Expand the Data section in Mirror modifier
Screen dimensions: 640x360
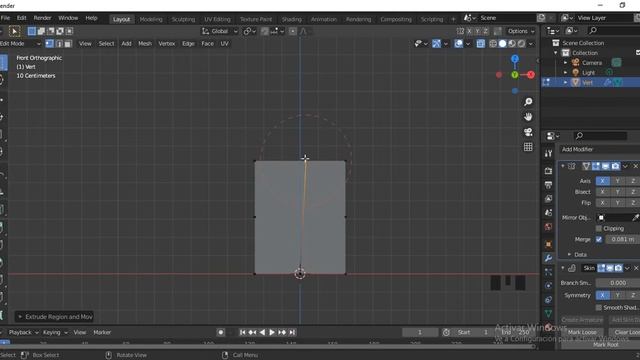click(x=569, y=255)
